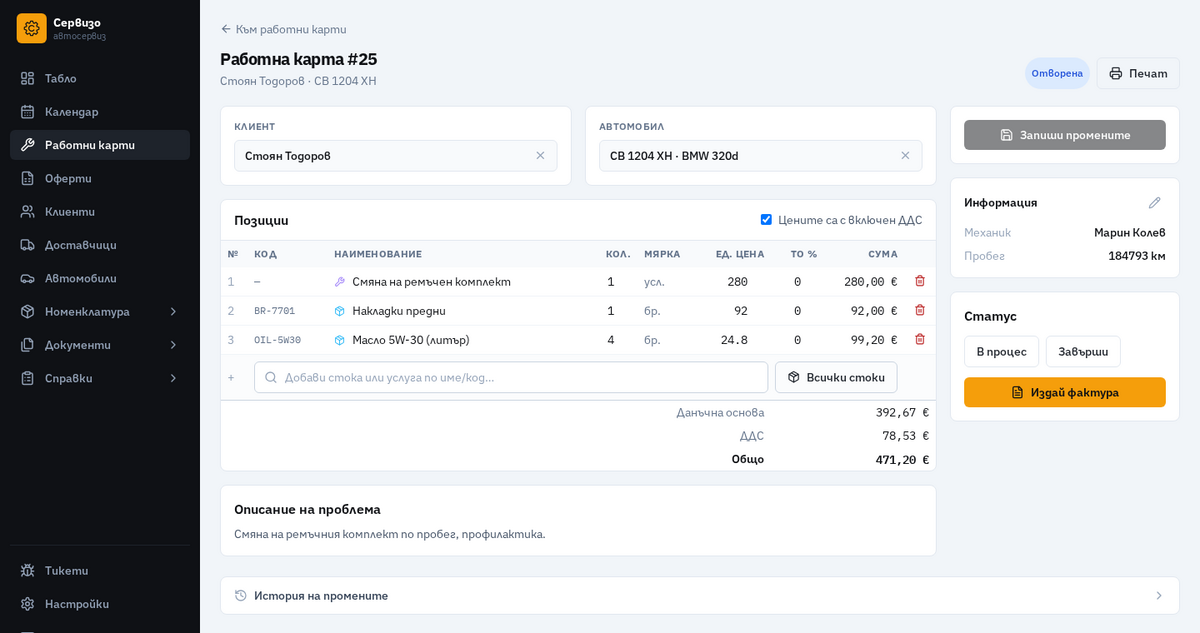
Task: Expand the Номенклатура submenu chevron
Action: [x=173, y=311]
